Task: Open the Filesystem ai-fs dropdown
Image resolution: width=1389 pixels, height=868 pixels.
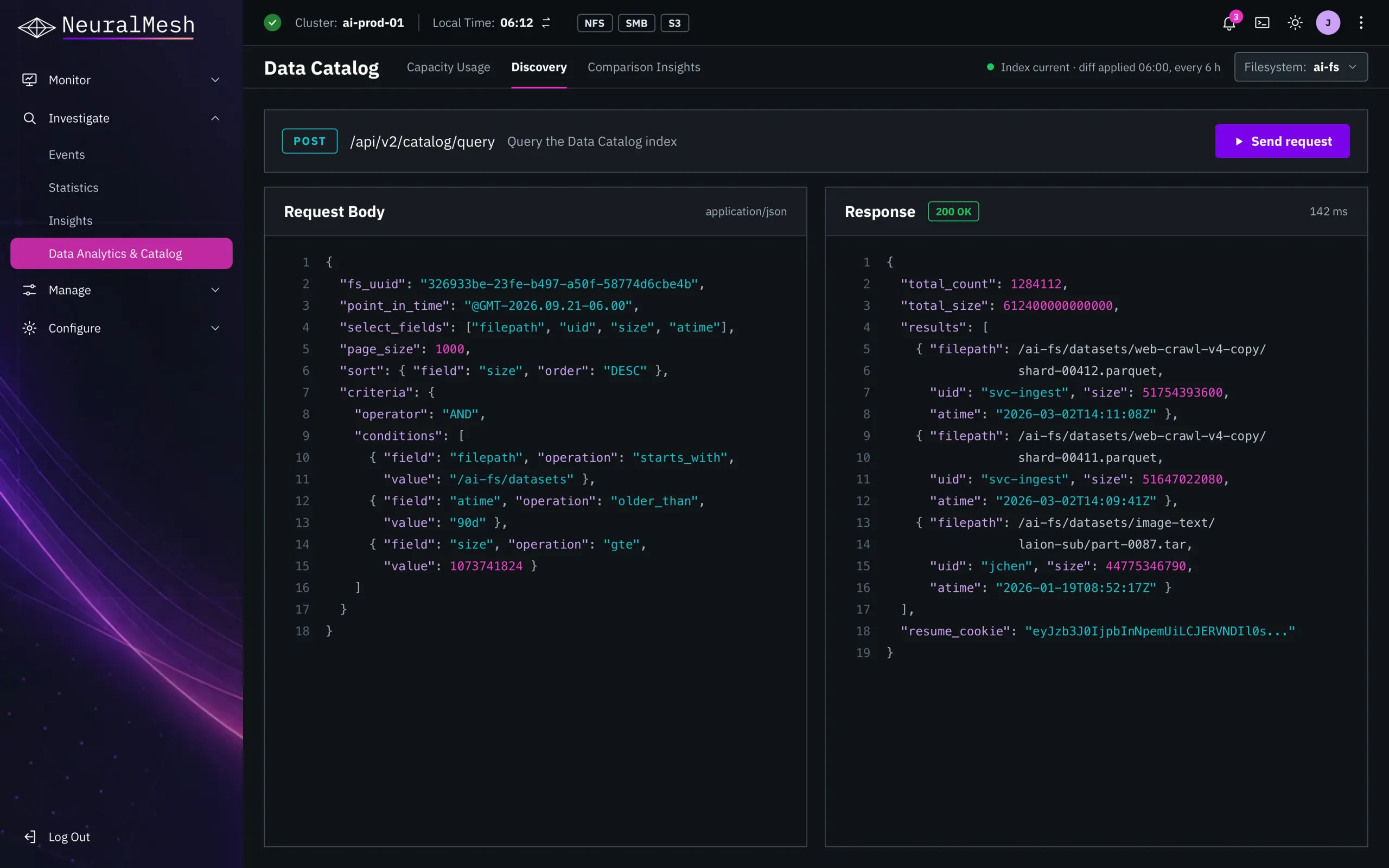Action: [1301, 67]
